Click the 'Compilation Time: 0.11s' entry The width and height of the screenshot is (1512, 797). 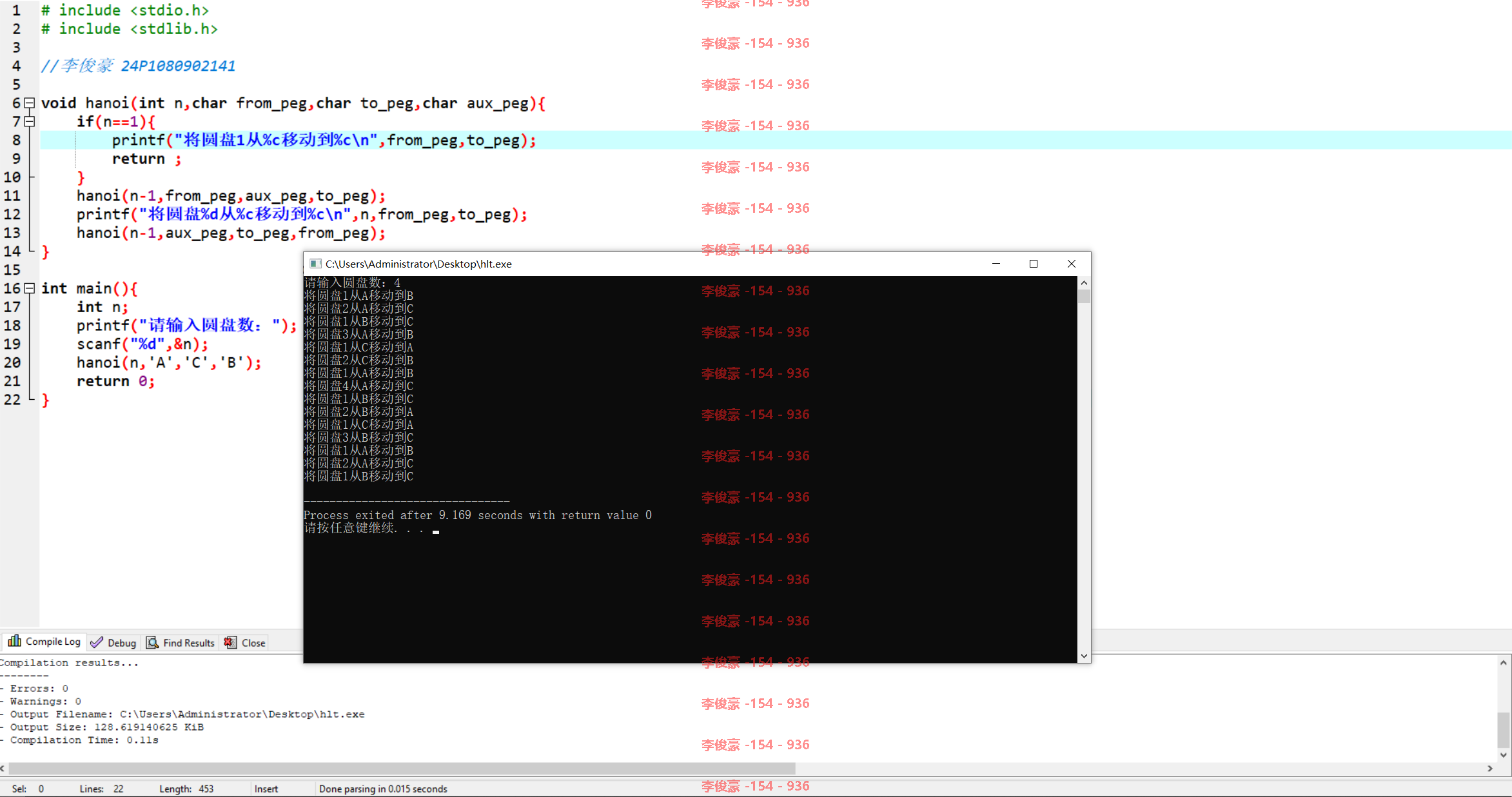tap(80, 740)
